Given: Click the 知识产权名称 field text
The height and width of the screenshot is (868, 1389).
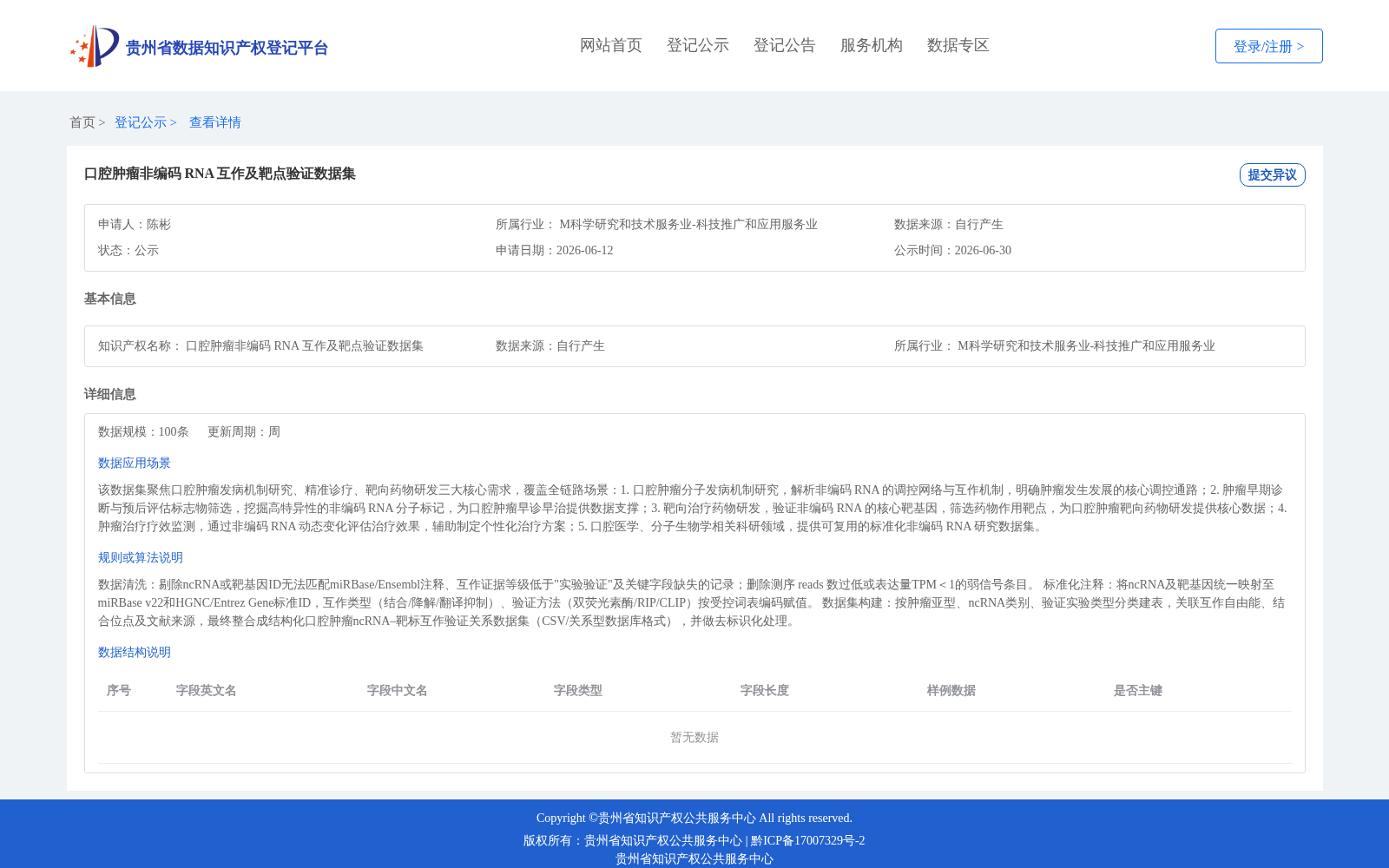Looking at the screenshot, I should [260, 345].
